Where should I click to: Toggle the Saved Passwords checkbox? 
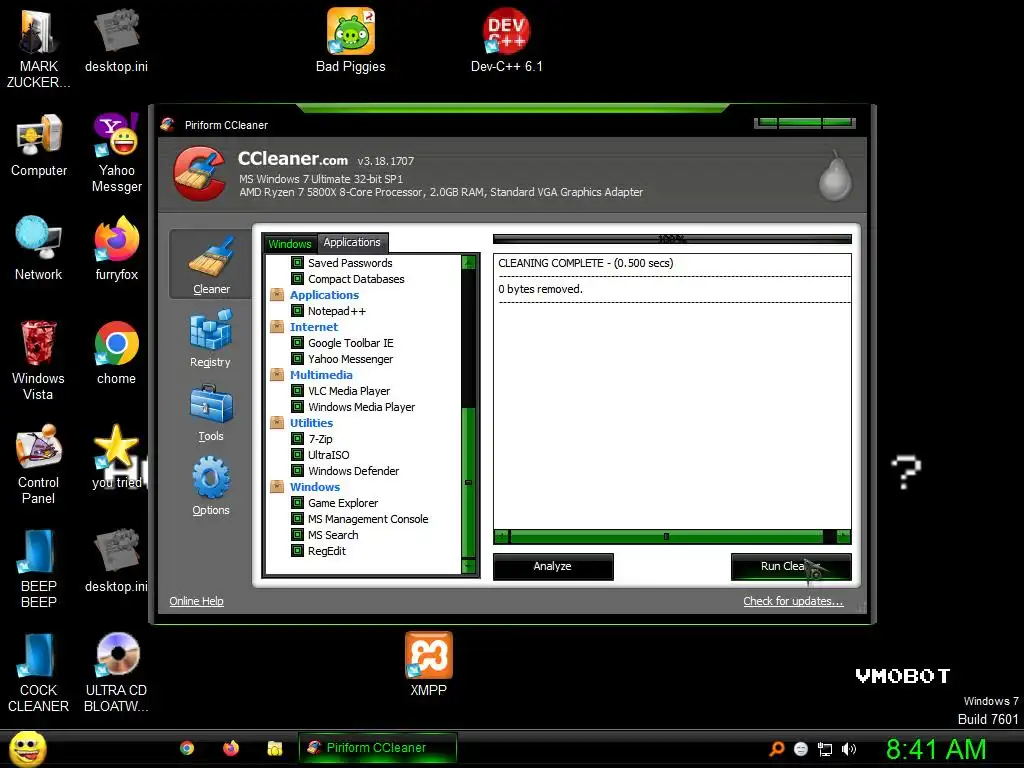coord(297,263)
